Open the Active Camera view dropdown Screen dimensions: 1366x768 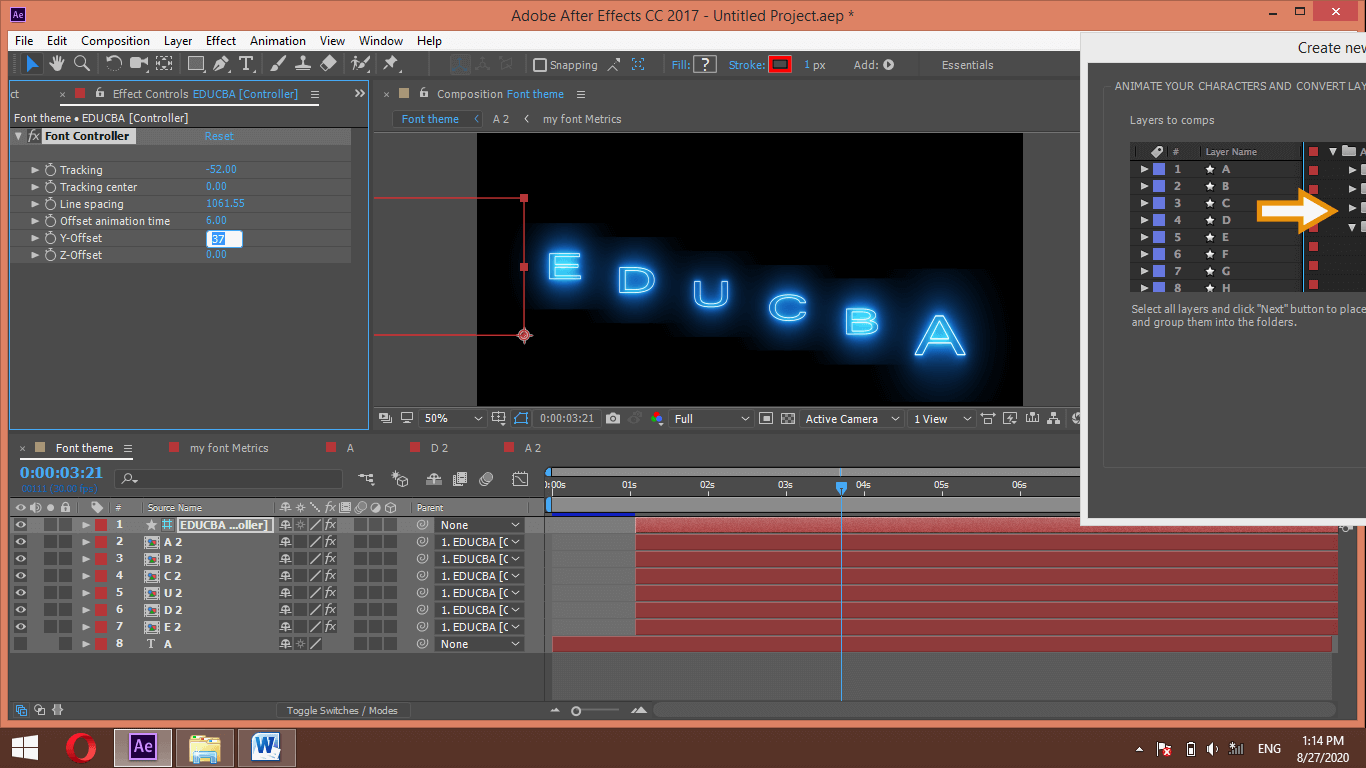pyautogui.click(x=850, y=419)
